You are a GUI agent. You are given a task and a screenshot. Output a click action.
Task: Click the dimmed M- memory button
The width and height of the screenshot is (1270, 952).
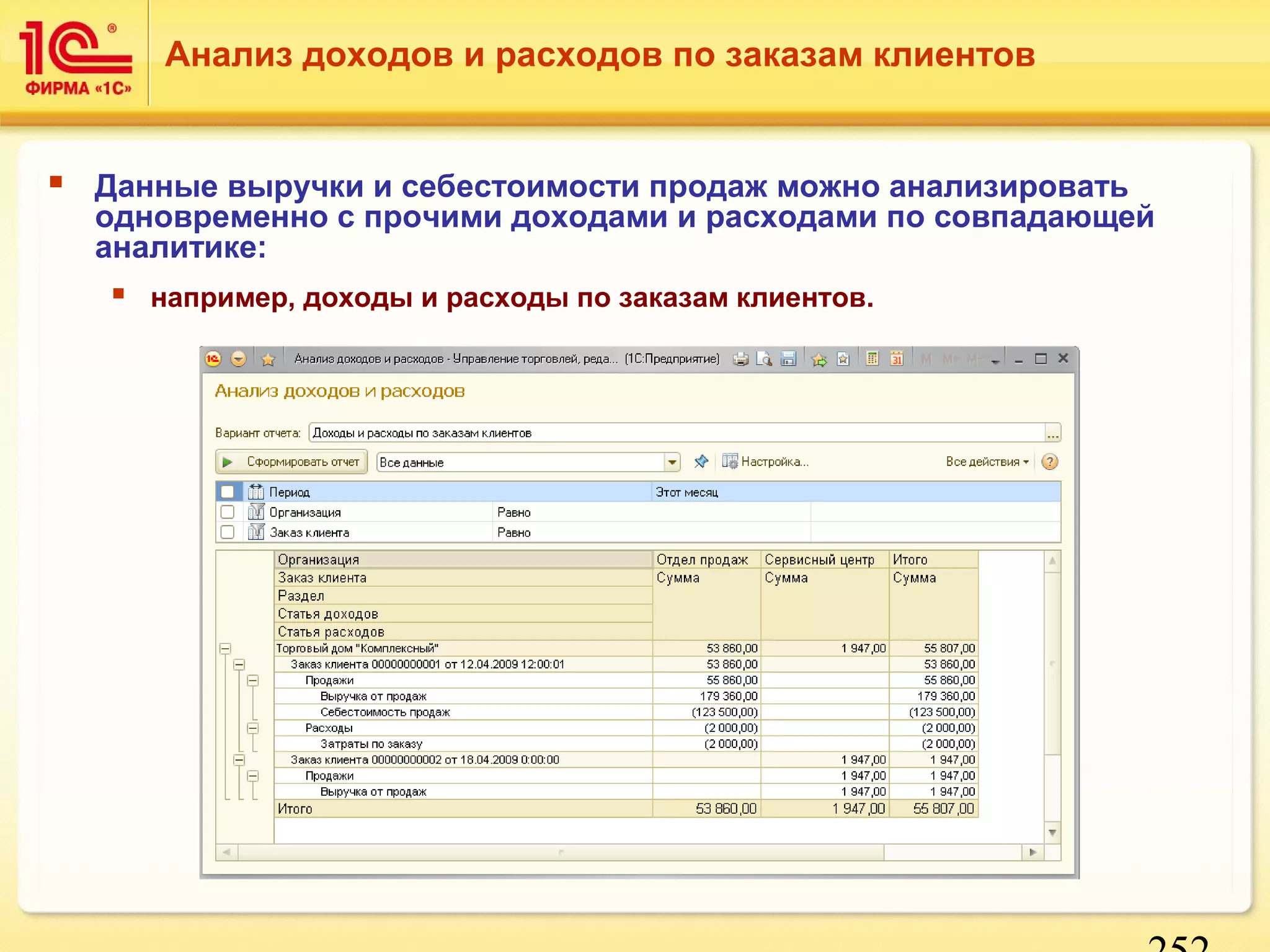click(975, 359)
